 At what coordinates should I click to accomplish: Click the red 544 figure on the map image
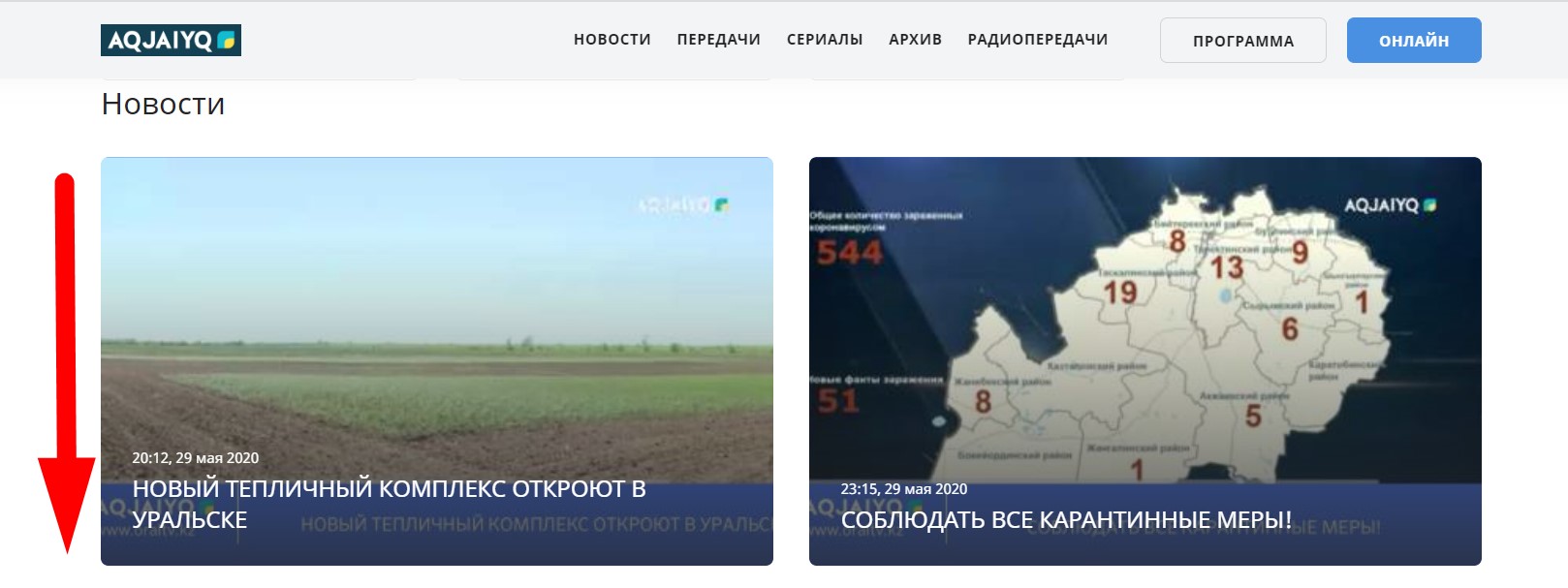click(849, 253)
